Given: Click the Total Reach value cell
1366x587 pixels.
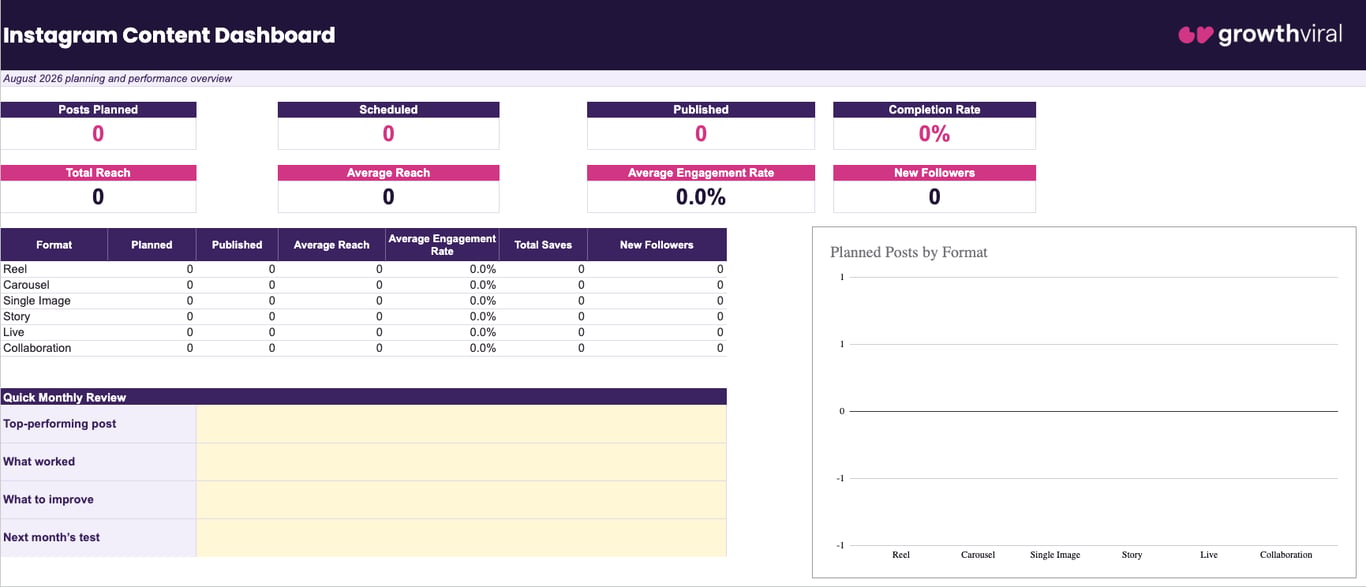Looking at the screenshot, I should coord(98,197).
